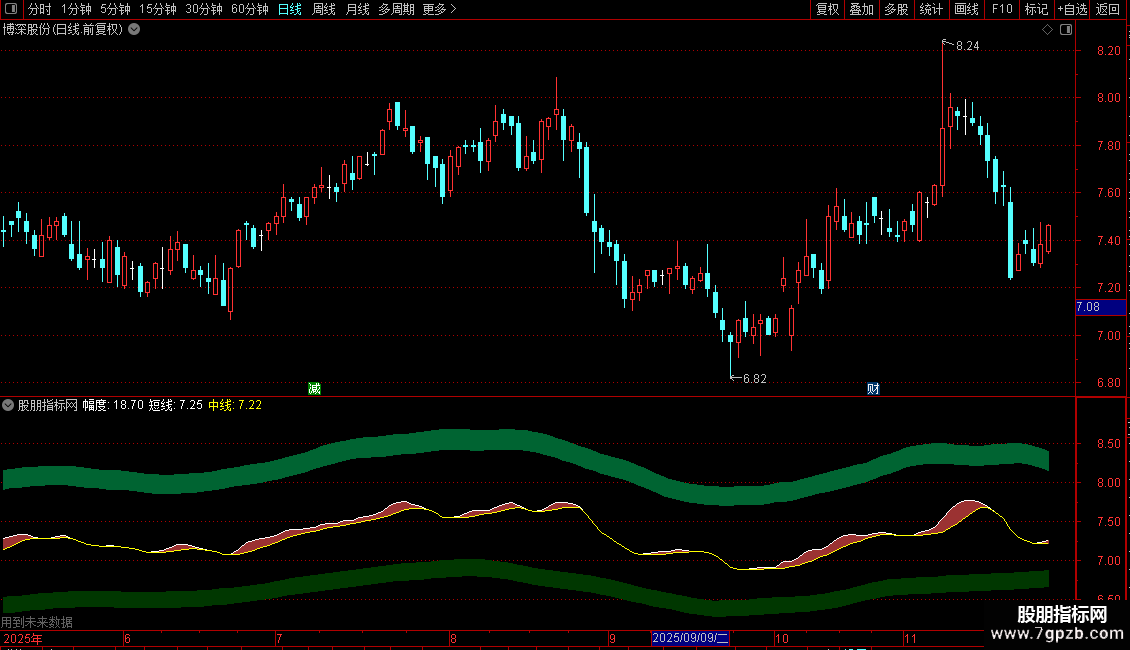Image resolution: width=1130 pixels, height=650 pixels.
Task: Click the 7.08 price marker on the axis
Action: (x=1100, y=307)
